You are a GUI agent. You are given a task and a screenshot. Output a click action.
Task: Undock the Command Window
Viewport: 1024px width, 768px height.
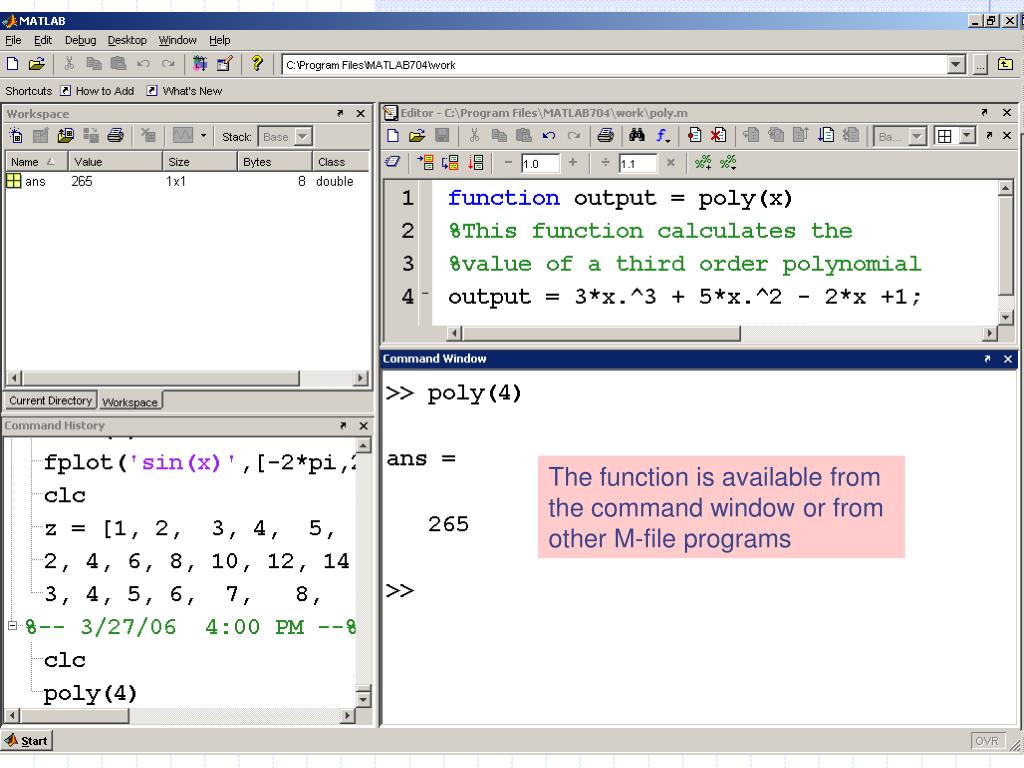pos(987,359)
